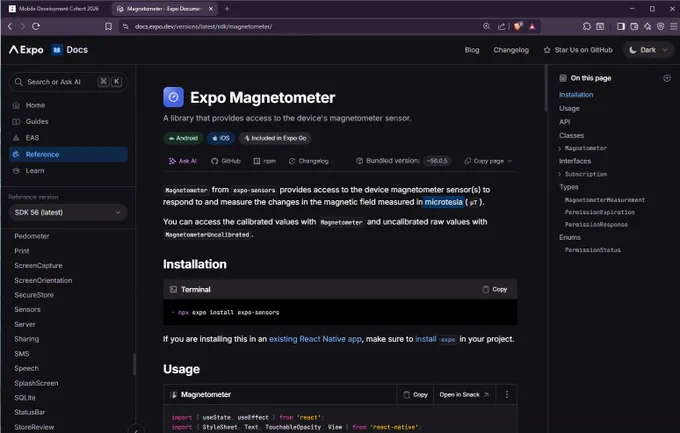Screen dimensions: 680x433
Task: Open SecureStore in reference list
Action: [34, 295]
